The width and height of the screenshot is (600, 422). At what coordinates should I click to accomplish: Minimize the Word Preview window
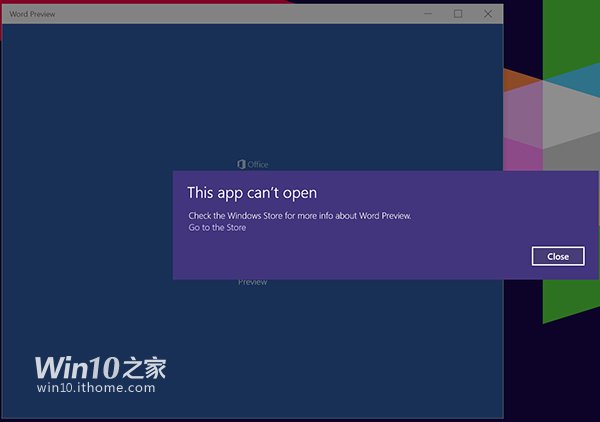coord(427,14)
